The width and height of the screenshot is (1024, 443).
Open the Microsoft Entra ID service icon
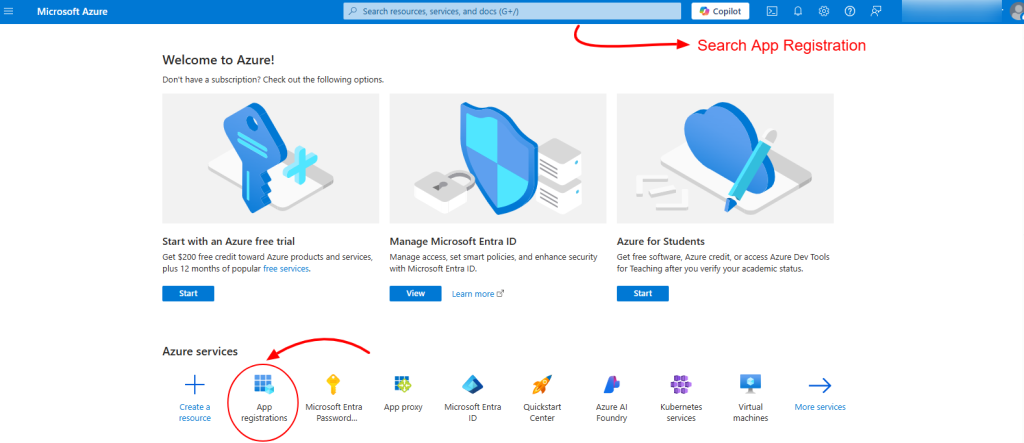coord(472,385)
